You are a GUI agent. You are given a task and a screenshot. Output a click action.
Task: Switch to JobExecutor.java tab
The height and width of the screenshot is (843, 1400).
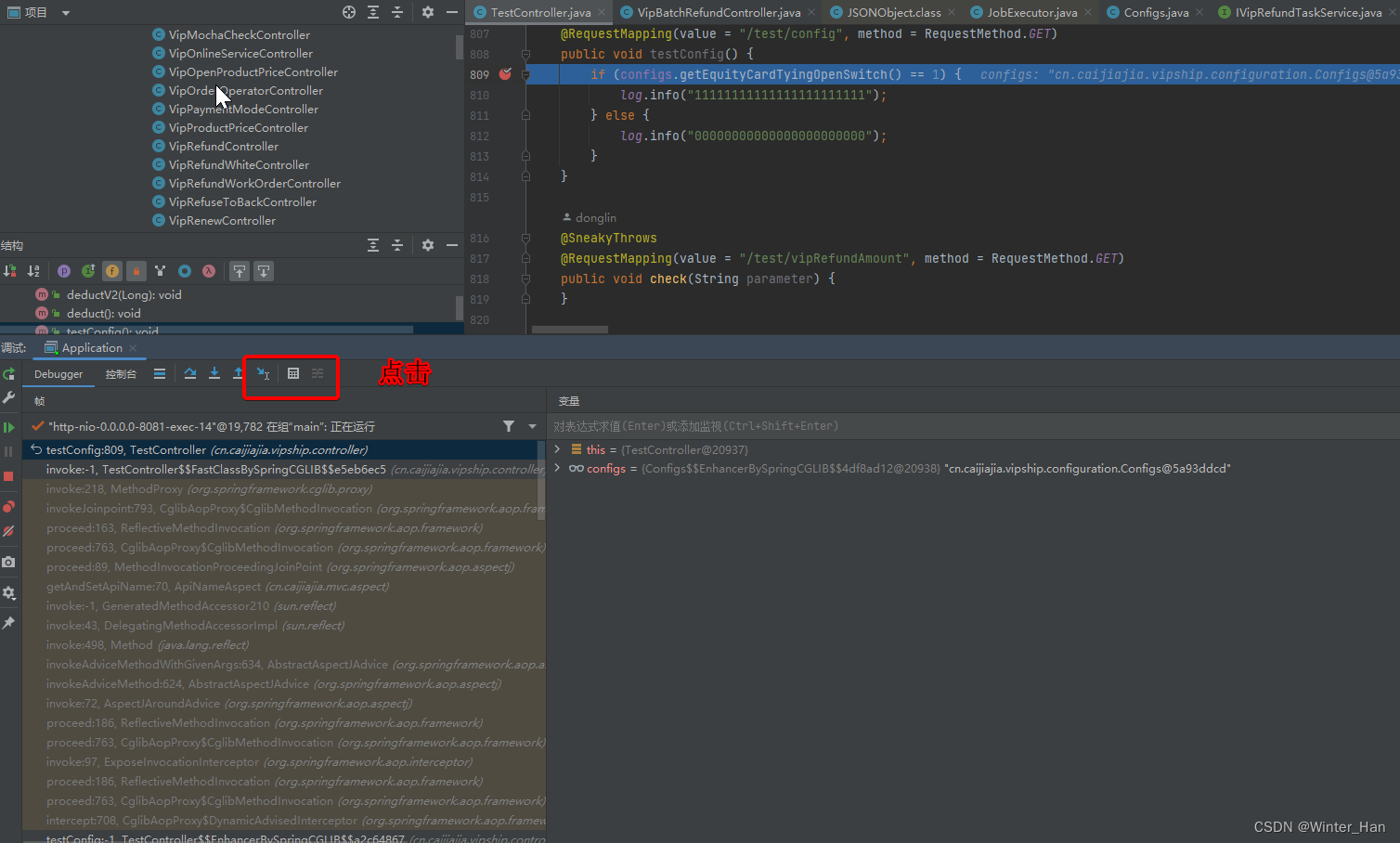click(x=1031, y=12)
